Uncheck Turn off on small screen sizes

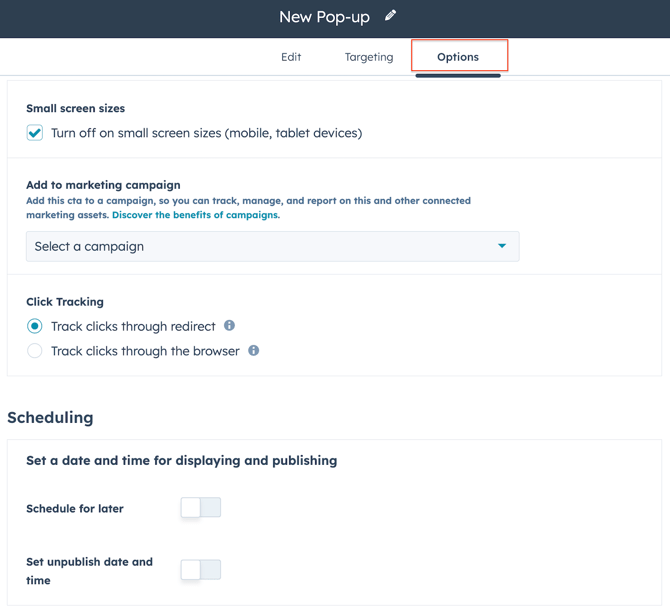[35, 133]
